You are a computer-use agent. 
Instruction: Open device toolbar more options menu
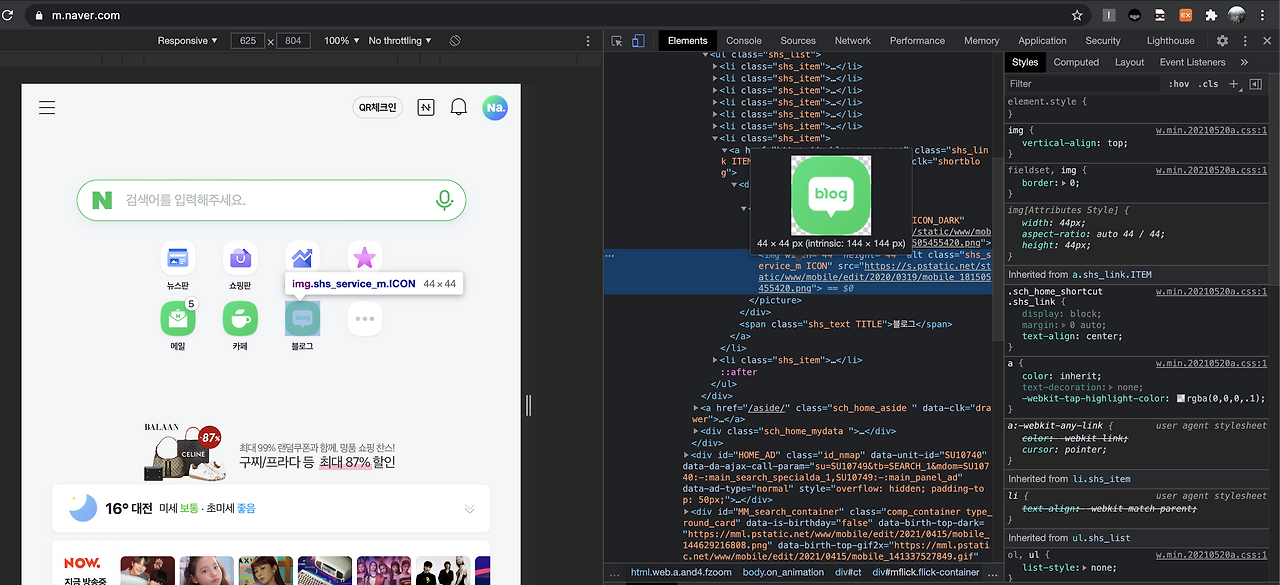click(x=588, y=41)
